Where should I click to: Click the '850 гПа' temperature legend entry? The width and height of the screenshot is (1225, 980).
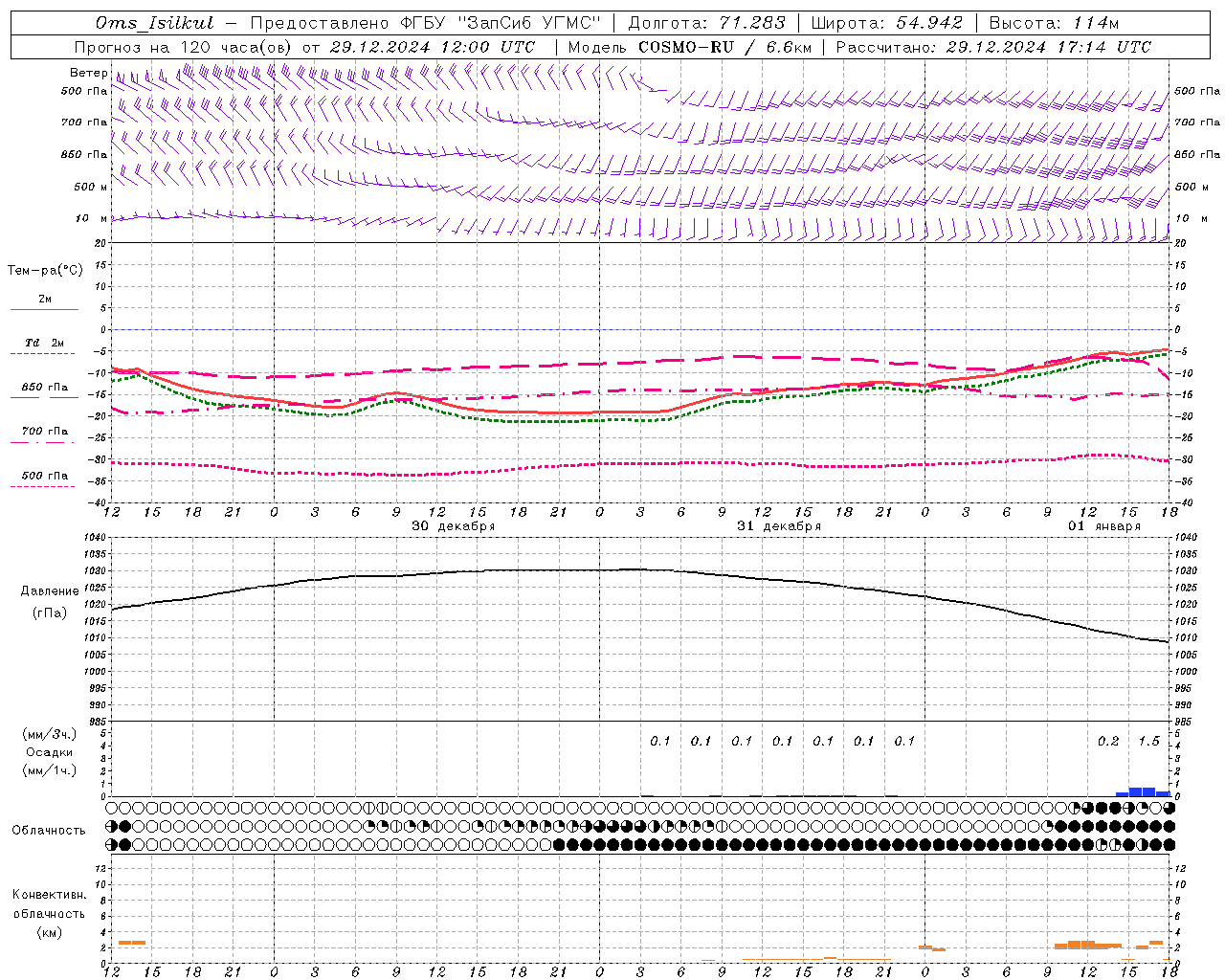(x=44, y=388)
